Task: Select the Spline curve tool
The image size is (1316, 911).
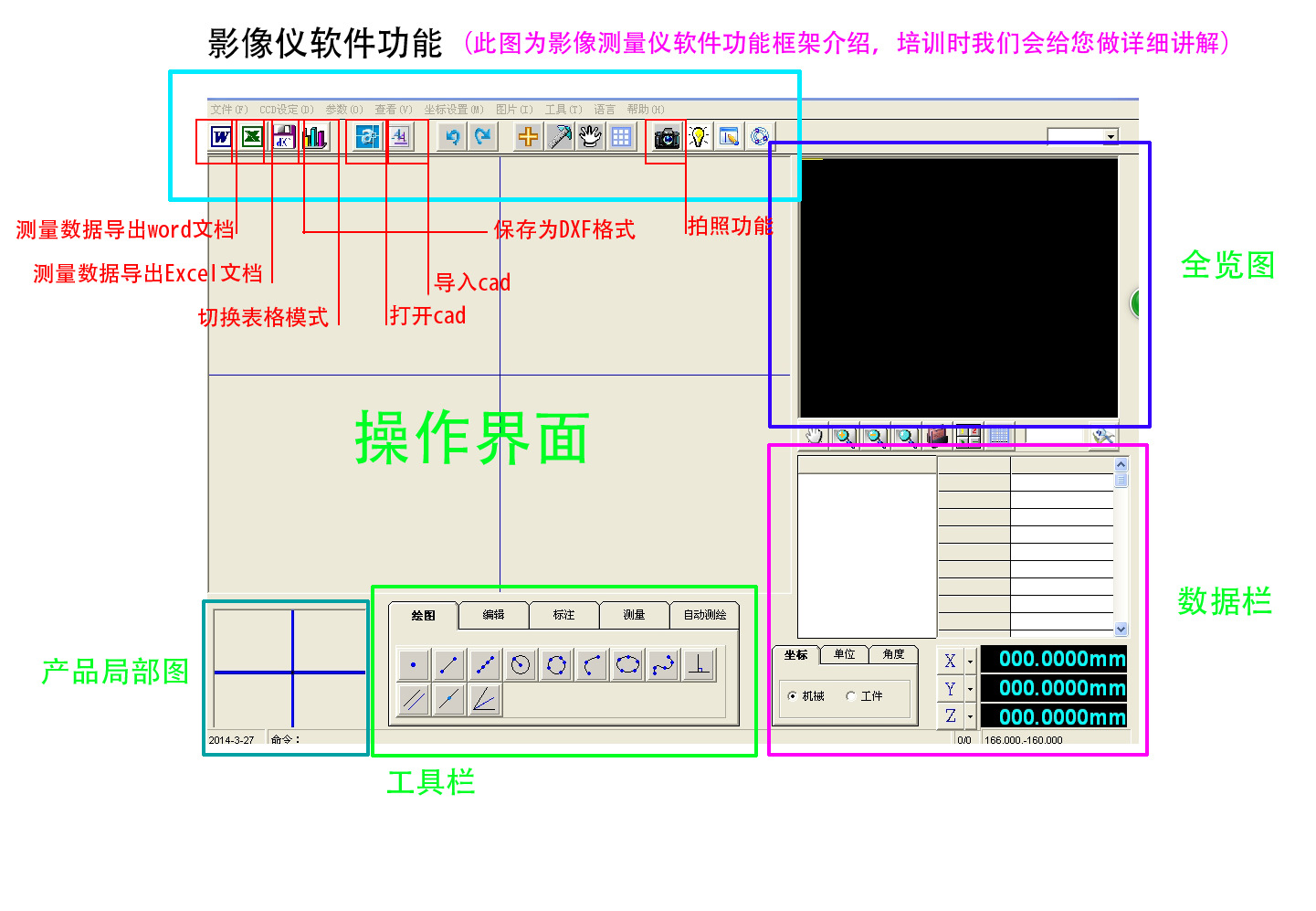Action: (x=663, y=665)
